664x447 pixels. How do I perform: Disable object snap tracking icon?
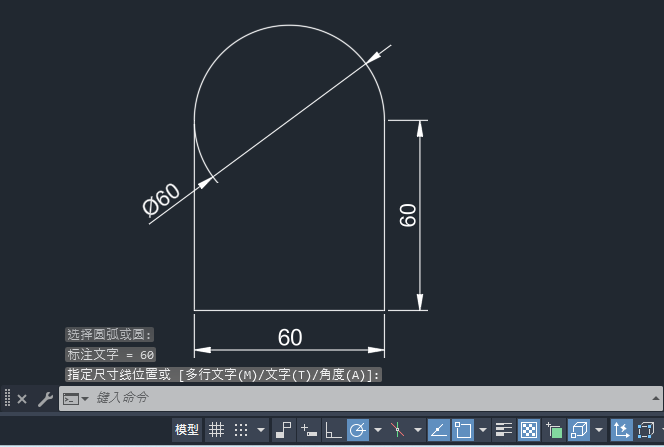439,430
